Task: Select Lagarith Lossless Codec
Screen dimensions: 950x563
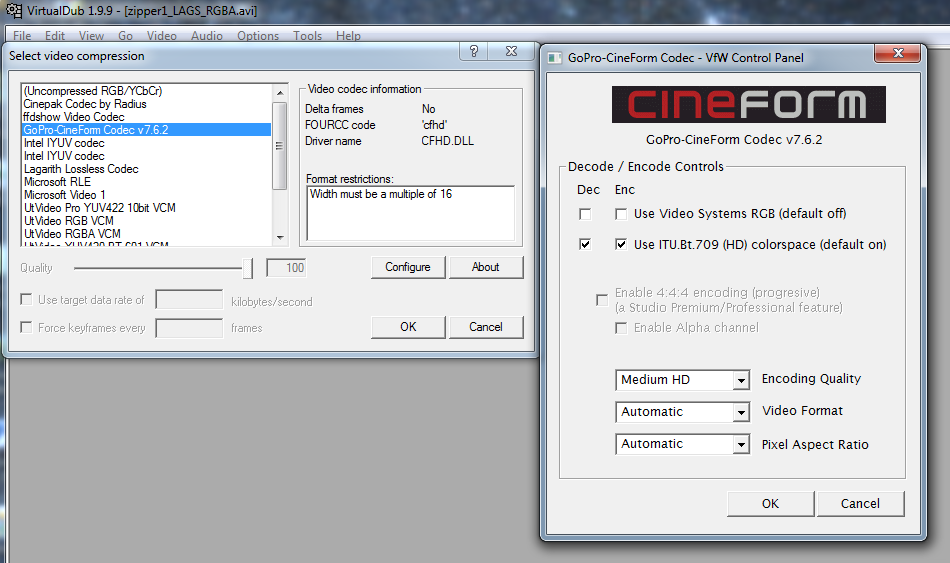Action: click(146, 169)
